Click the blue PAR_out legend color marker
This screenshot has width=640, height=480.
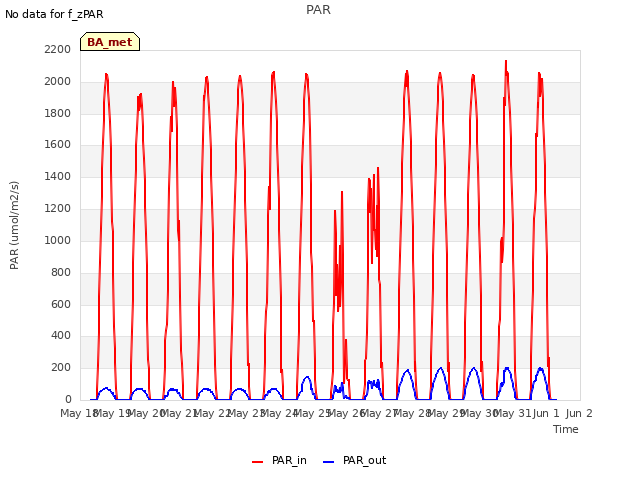click(329, 462)
